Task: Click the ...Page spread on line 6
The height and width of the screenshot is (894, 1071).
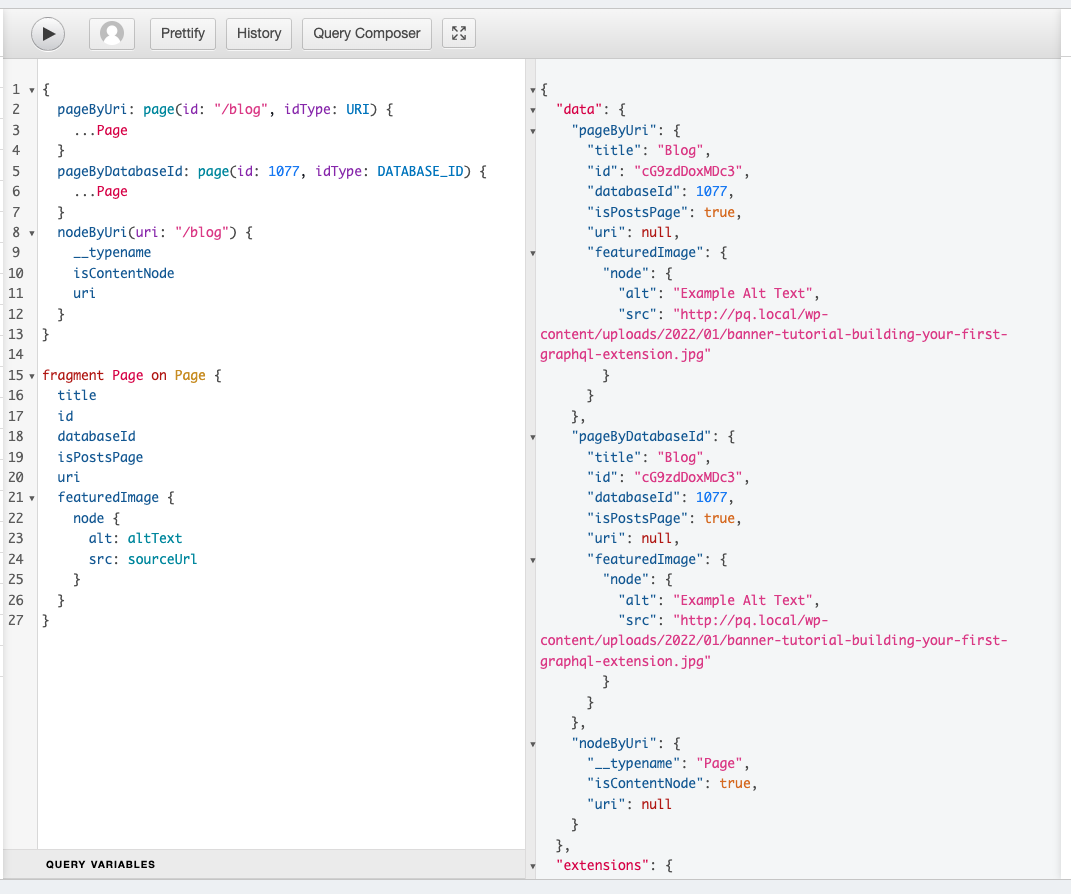Action: (x=100, y=191)
